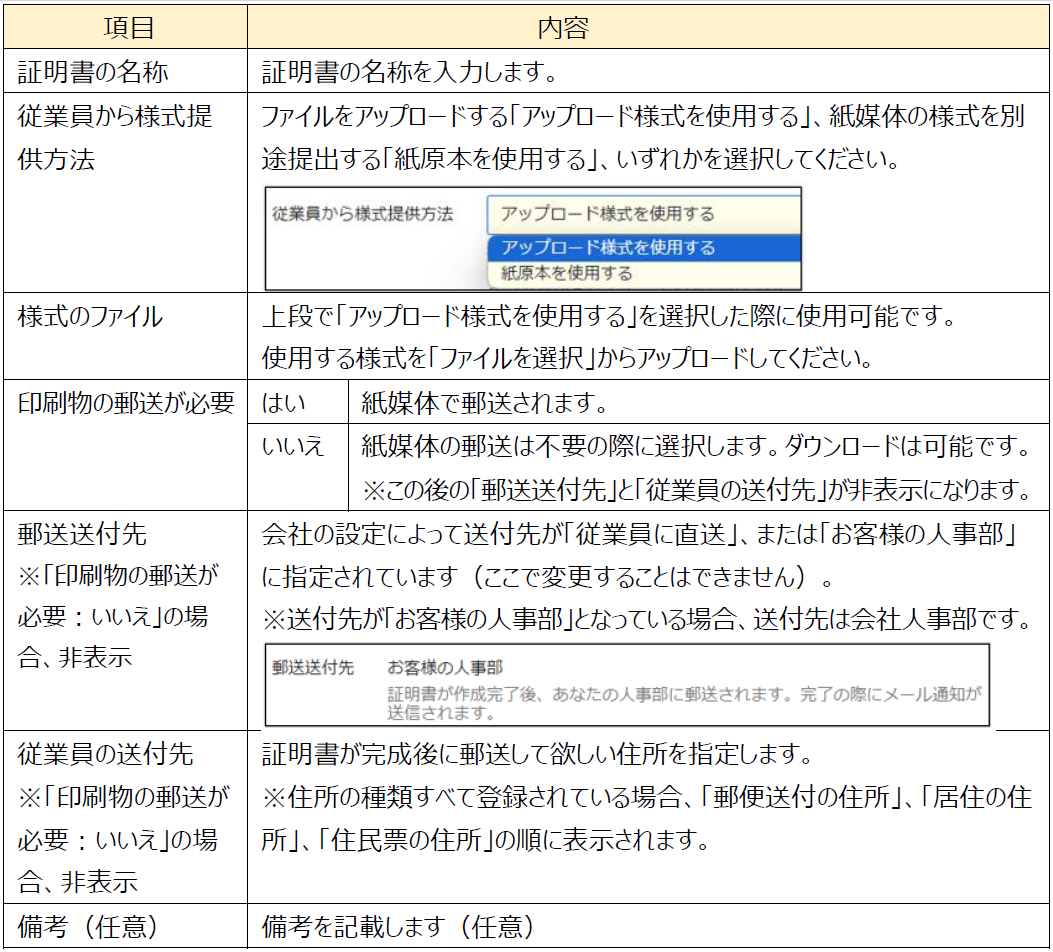Open the アップロード様式を使用する combo box
1053x952 pixels.
643,214
